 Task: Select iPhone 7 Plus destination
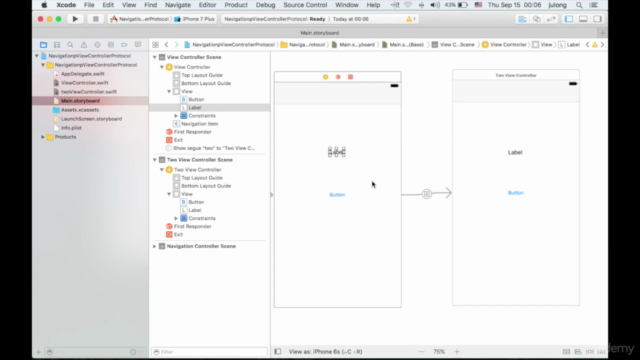pyautogui.click(x=195, y=19)
